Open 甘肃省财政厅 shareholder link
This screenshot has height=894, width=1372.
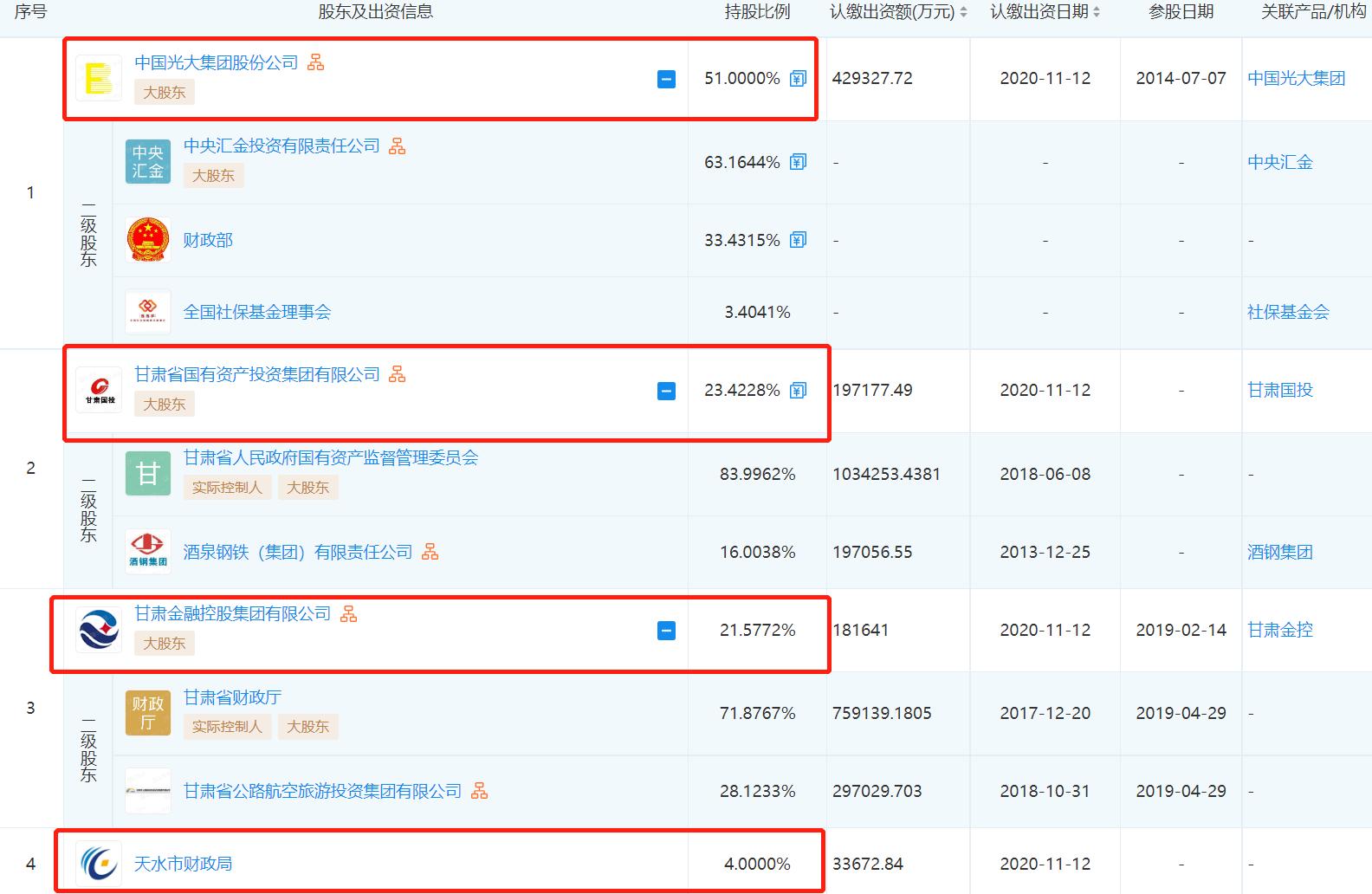pyautogui.click(x=232, y=697)
